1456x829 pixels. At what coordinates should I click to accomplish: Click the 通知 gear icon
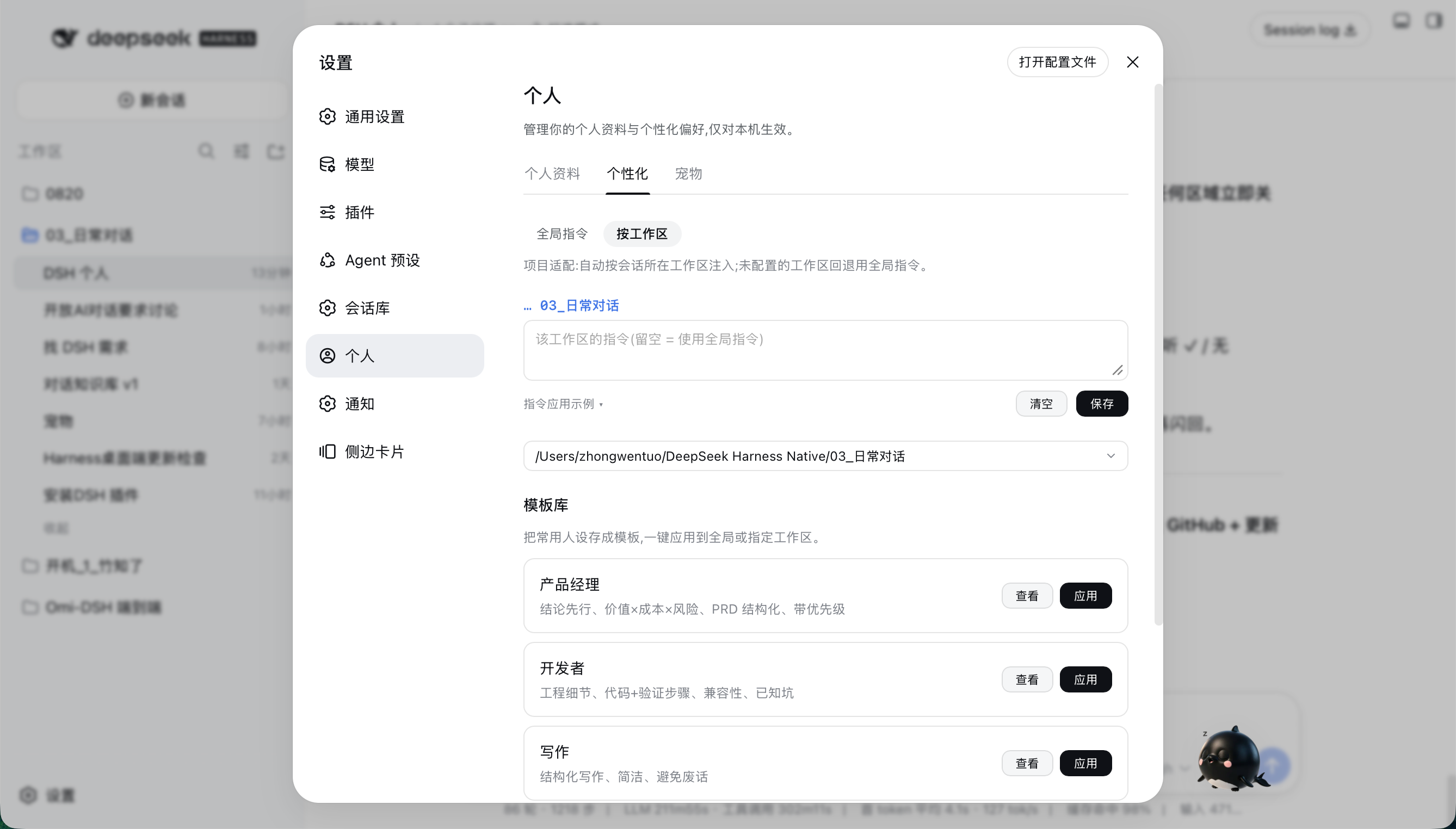point(328,404)
